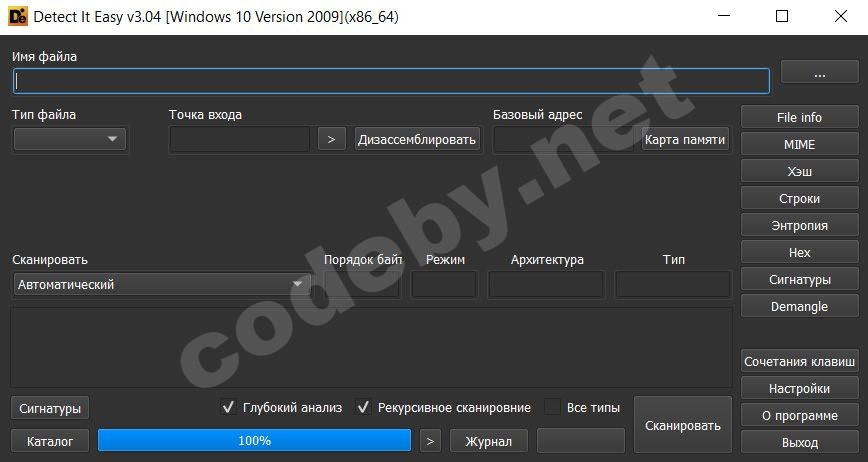Open the Хэш tool
Image resolution: width=868 pixels, height=462 pixels.
[799, 172]
